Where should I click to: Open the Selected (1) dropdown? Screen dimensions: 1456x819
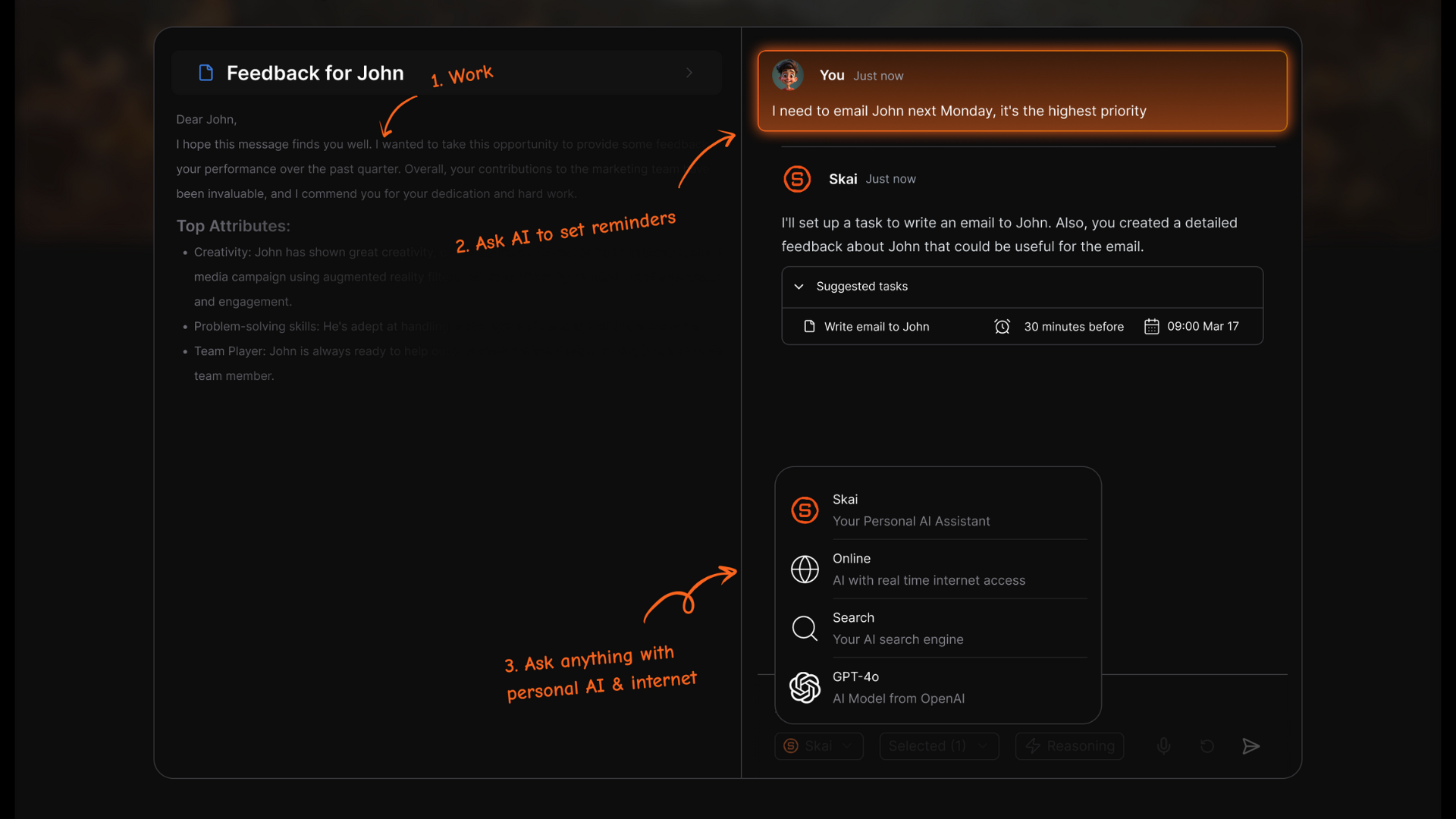coord(939,746)
